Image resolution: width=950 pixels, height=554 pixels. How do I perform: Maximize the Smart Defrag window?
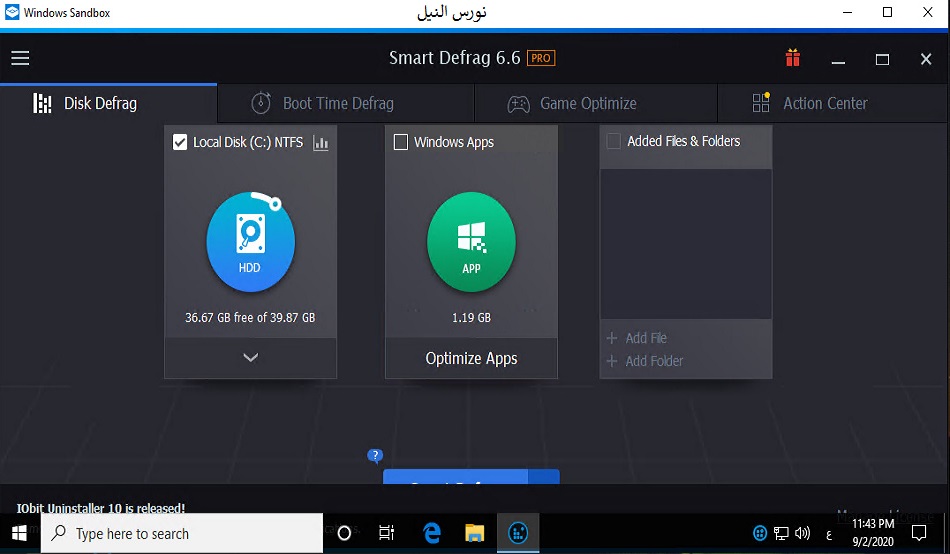point(882,59)
